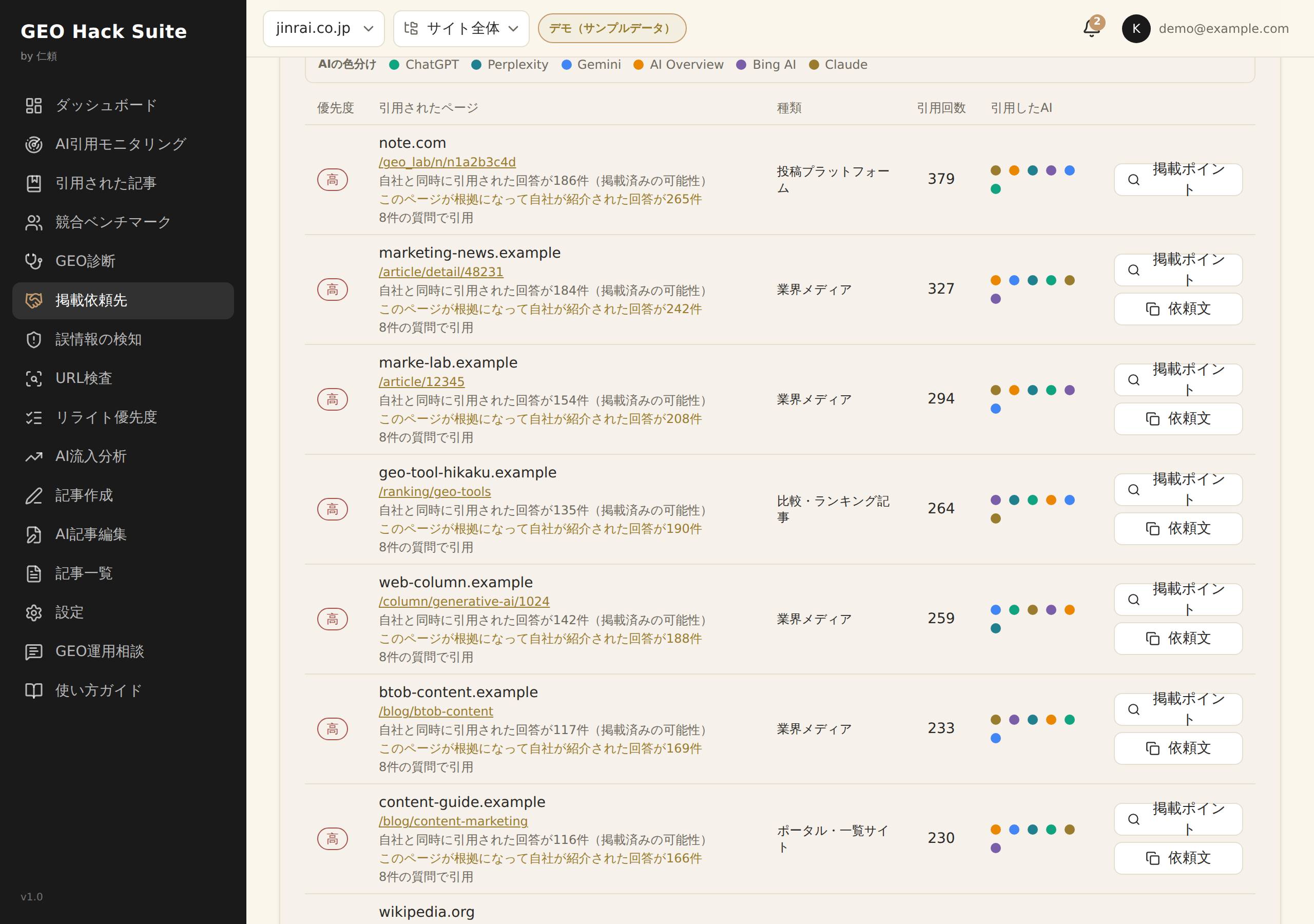This screenshot has width=1314, height=924.
Task: Select 引用された記事 menu label
Action: (x=106, y=183)
